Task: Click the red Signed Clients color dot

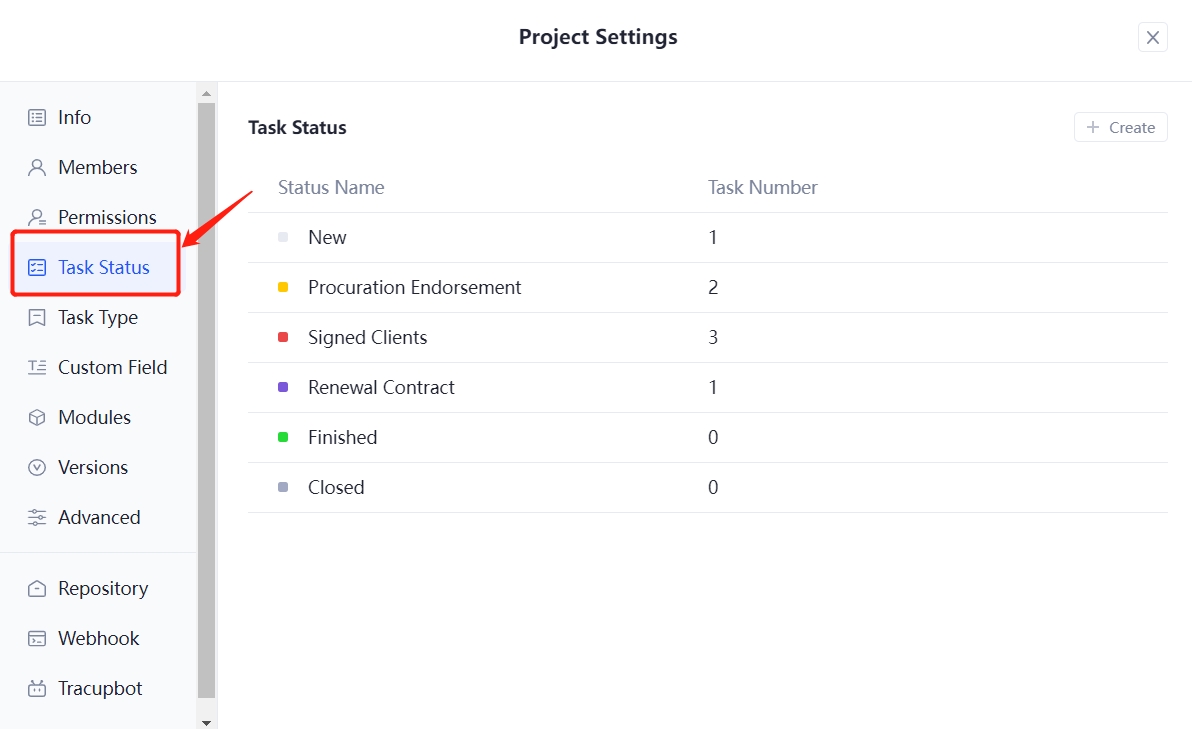Action: pos(283,337)
